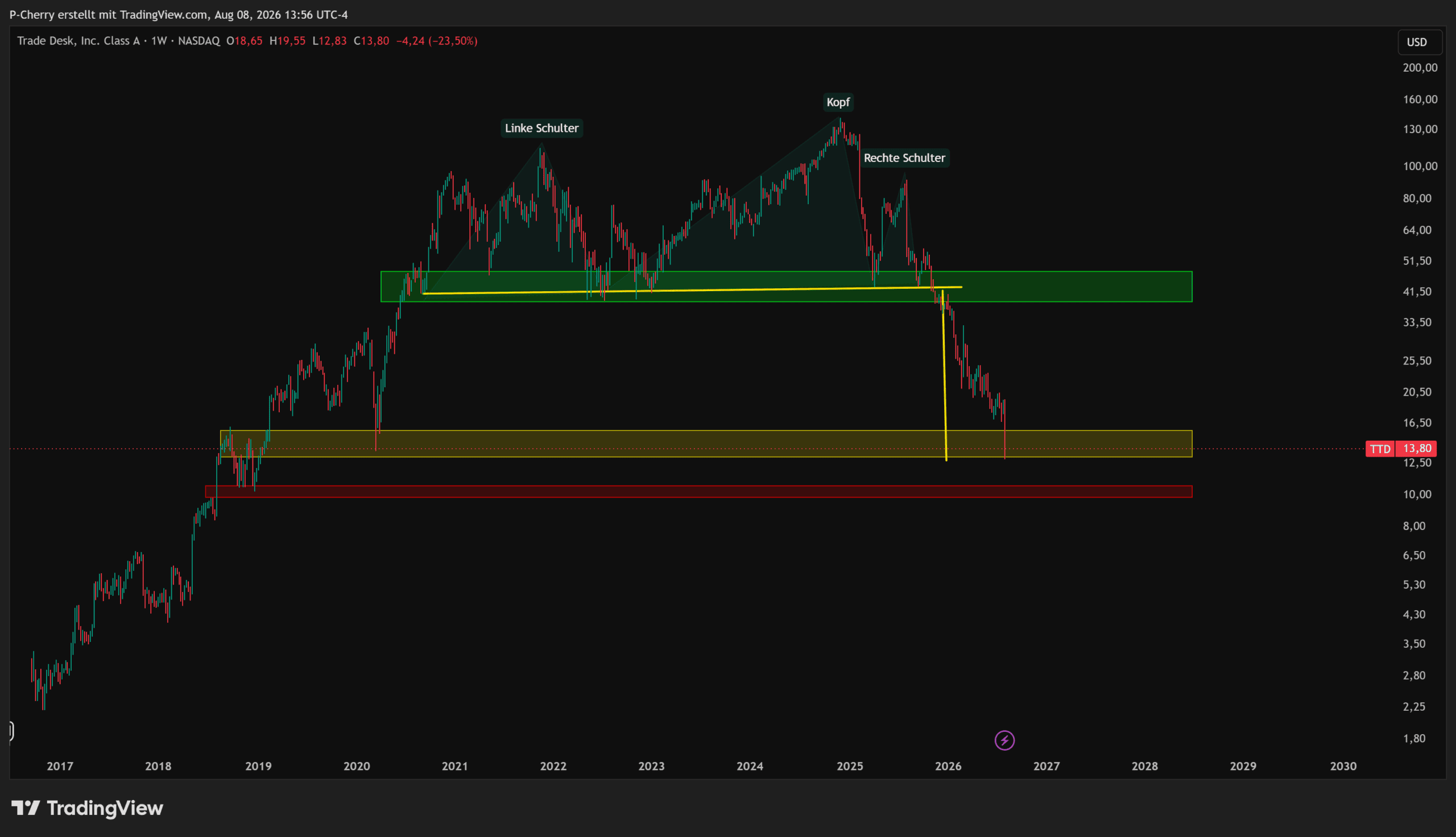Click the 2017 label on time axis
The image size is (1456, 837).
pyautogui.click(x=60, y=766)
